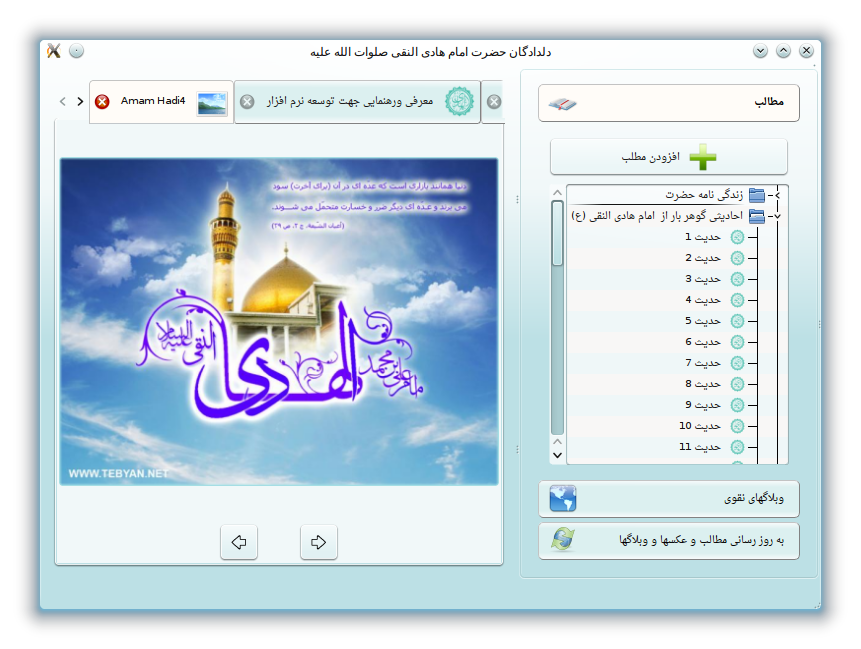This screenshot has height=649, width=861.
Task: Open the حدیث 7 tree entry
Action: pos(703,363)
